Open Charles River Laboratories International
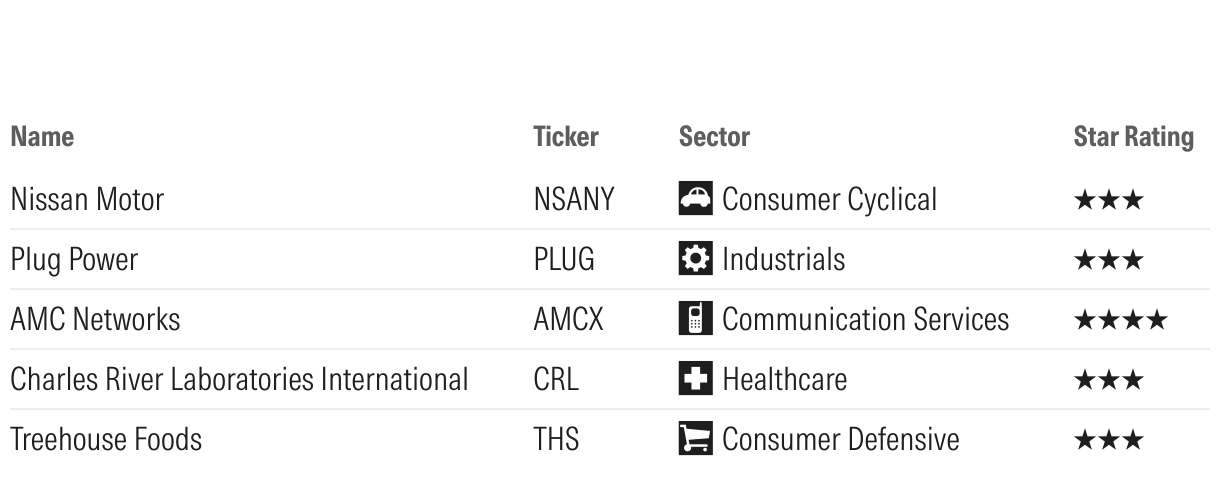1220x478 pixels. (239, 380)
